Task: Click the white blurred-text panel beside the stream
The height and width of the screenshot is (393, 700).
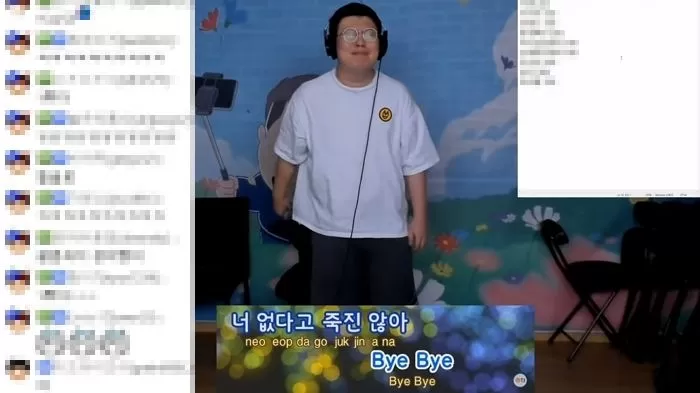Action: tap(608, 98)
